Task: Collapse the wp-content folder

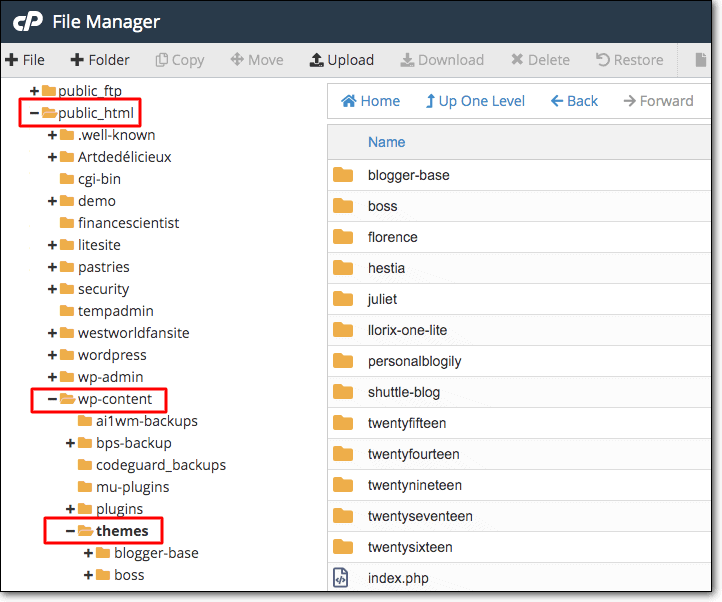Action: tap(52, 399)
